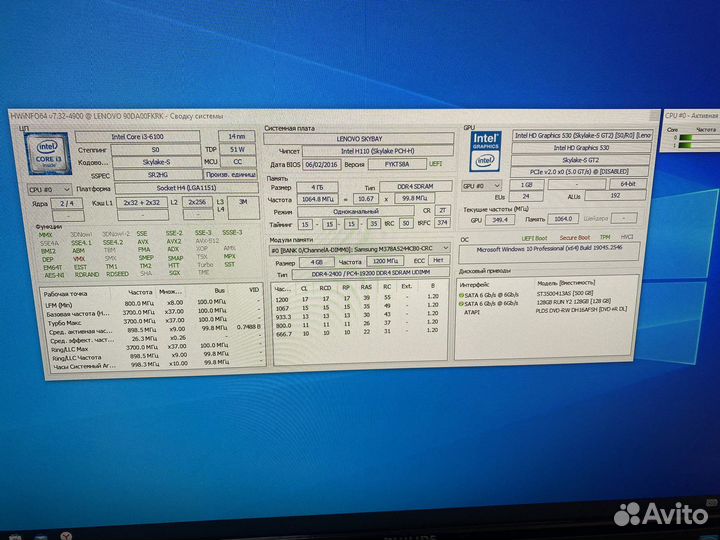720x540 pixels.
Task: Select the 666.7 row in memory timings table
Action: [x=357, y=333]
